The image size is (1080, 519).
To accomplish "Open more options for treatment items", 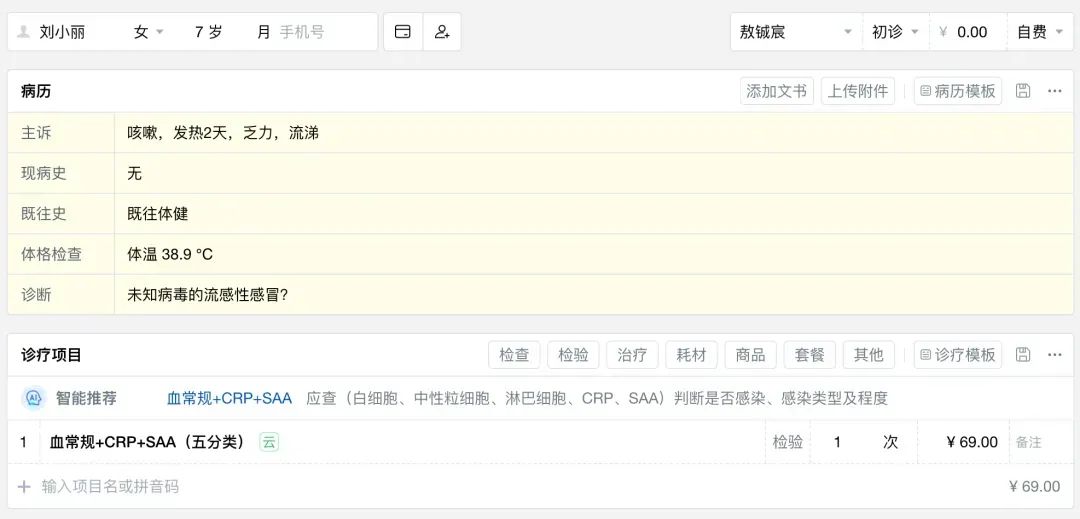I will click(1054, 355).
